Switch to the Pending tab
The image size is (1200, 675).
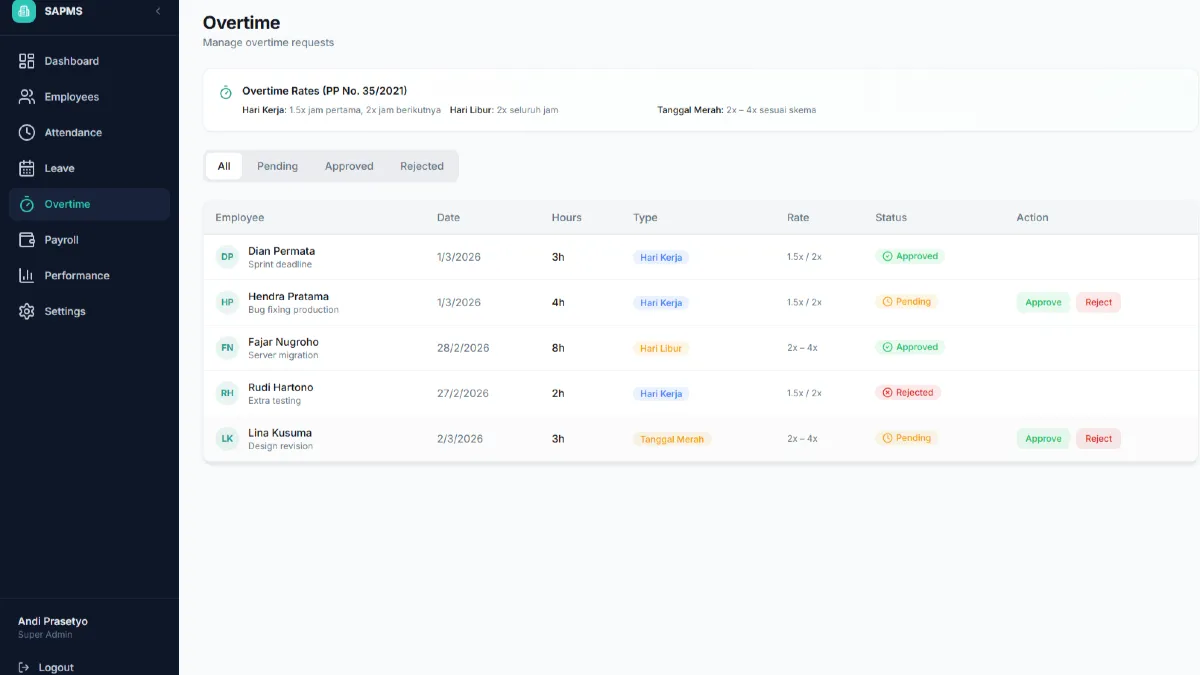point(277,166)
